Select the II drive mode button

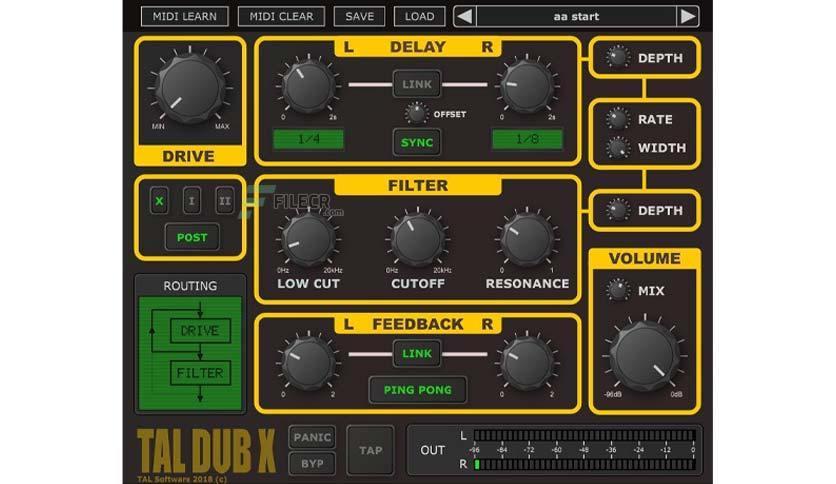click(x=224, y=200)
